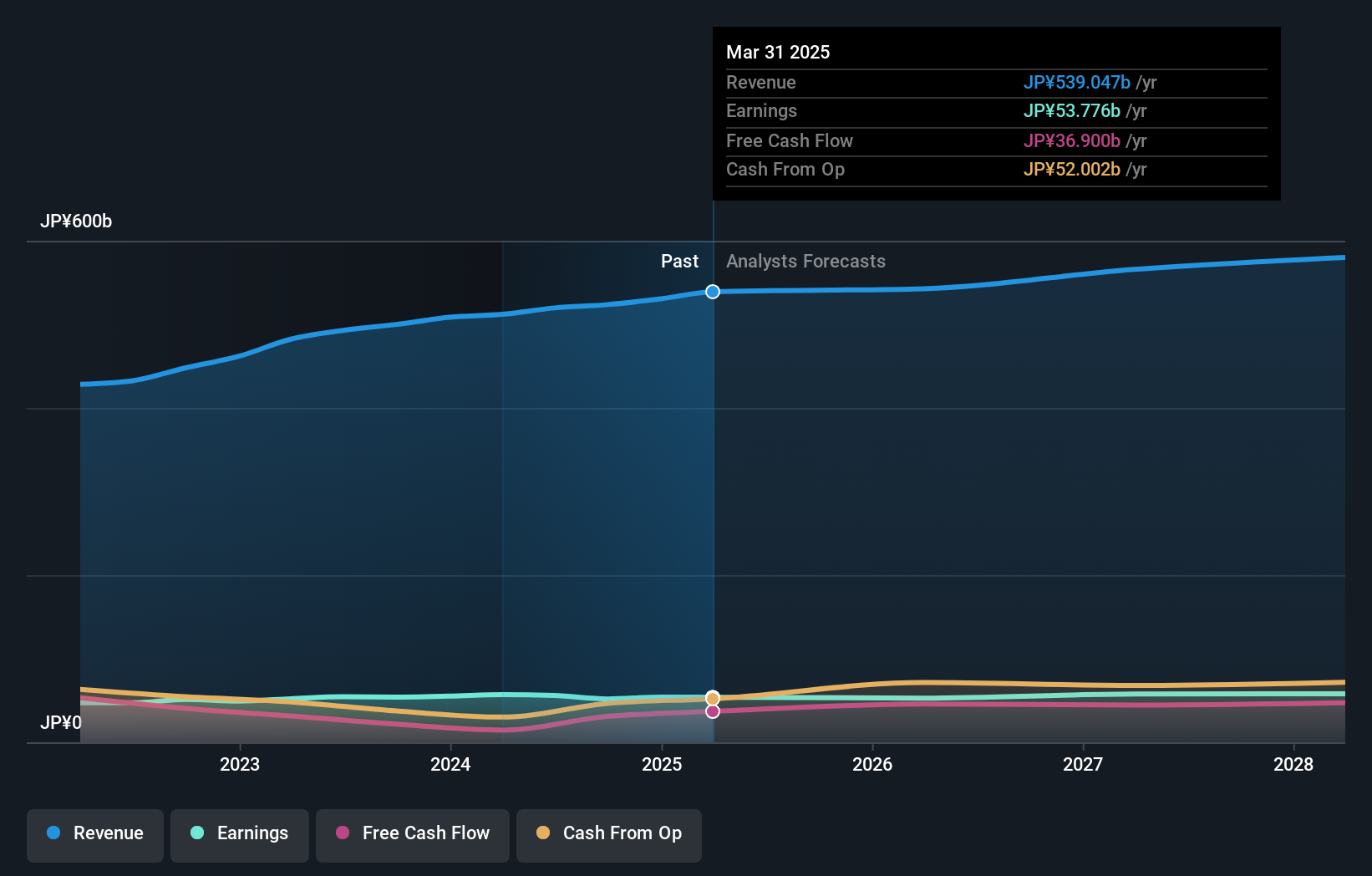The width and height of the screenshot is (1372, 876).
Task: Click the Analysts Forecasts label
Action: click(x=805, y=261)
